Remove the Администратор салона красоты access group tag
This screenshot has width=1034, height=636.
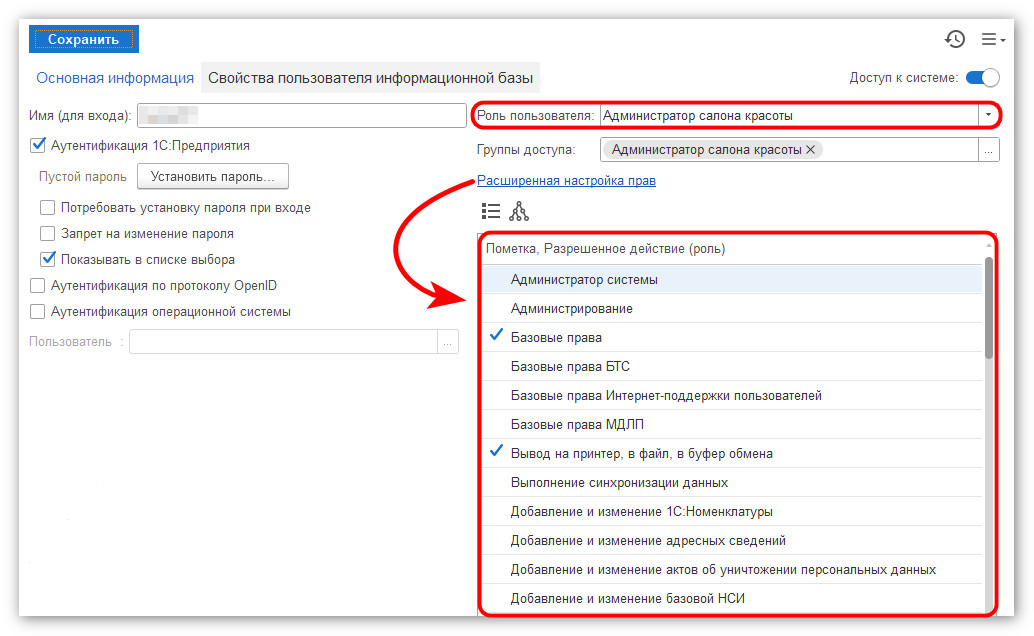810,150
